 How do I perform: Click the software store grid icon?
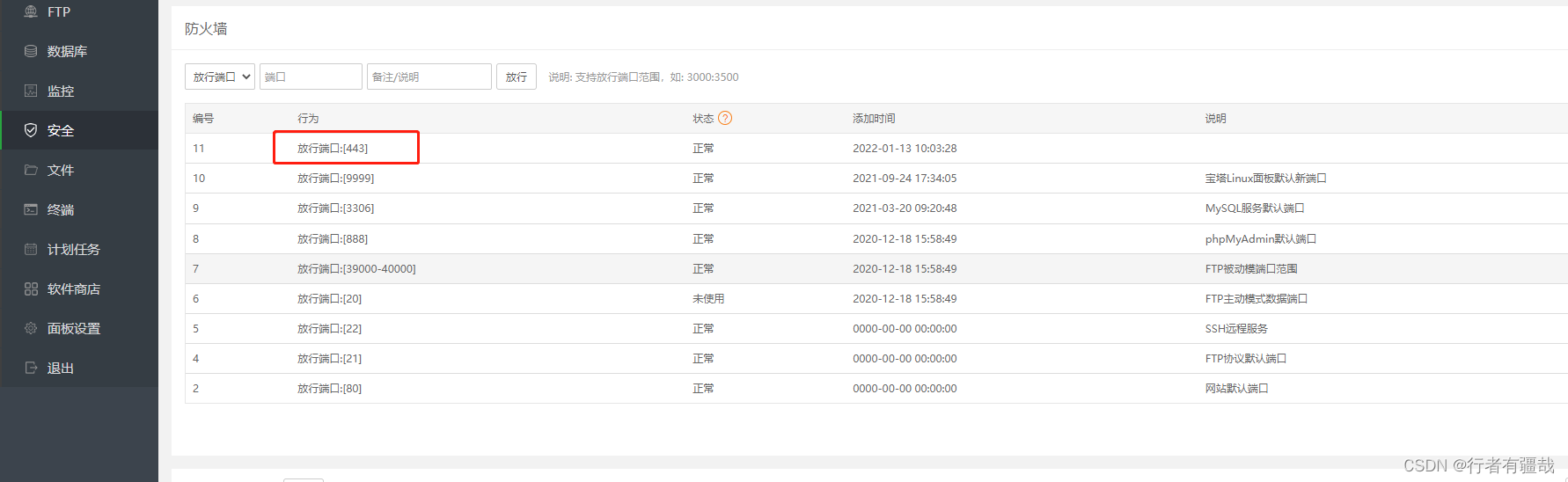pos(31,288)
